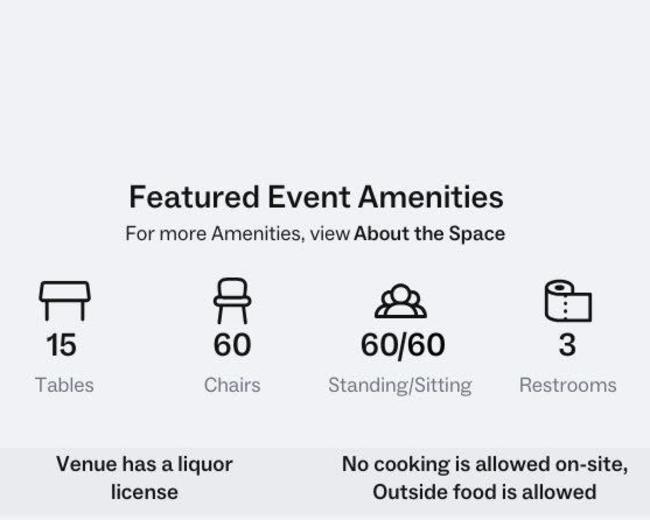This screenshot has width=650, height=520.
Task: Click Outside food is allowed text
Action: click(x=485, y=493)
